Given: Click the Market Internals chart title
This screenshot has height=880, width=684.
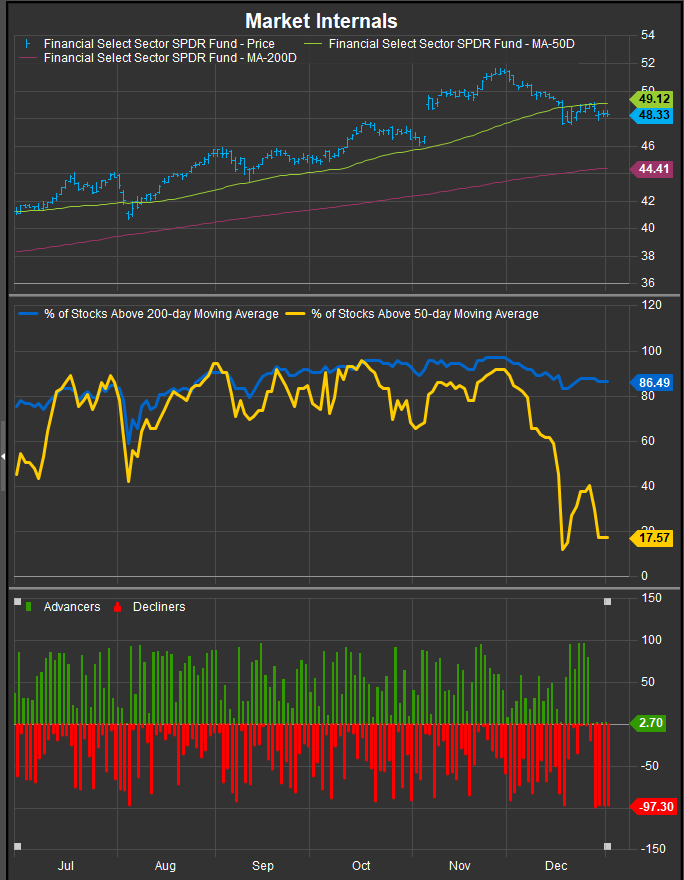Looking at the screenshot, I should 321,21.
